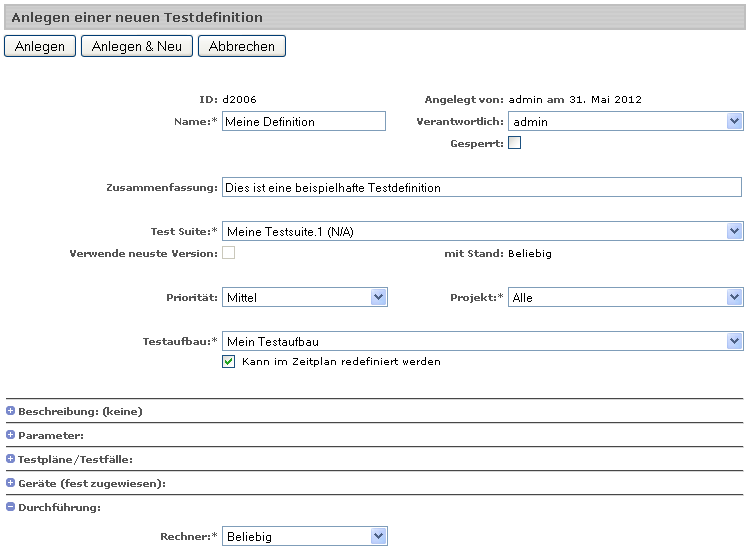
Task: Open the Priorität dropdown
Action: point(305,297)
